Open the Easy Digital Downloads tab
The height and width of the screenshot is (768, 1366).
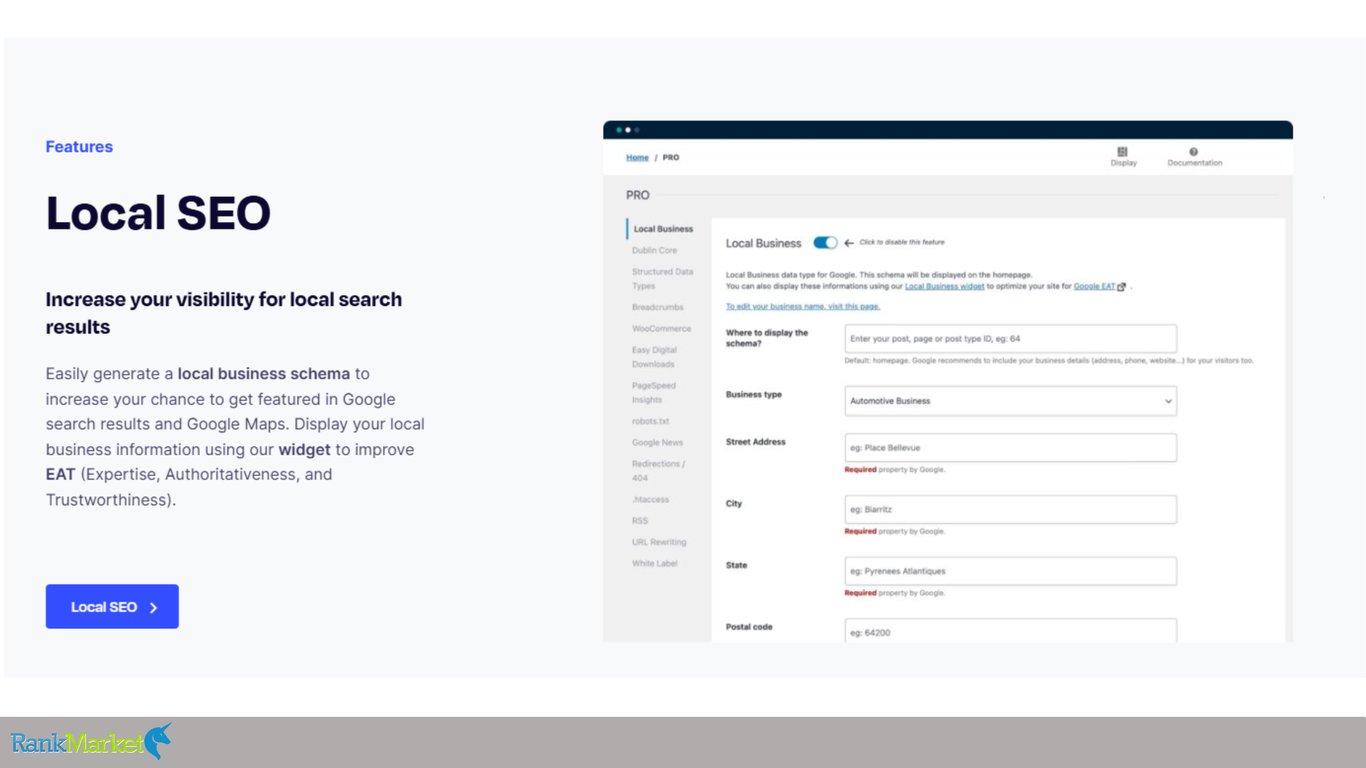coord(654,357)
